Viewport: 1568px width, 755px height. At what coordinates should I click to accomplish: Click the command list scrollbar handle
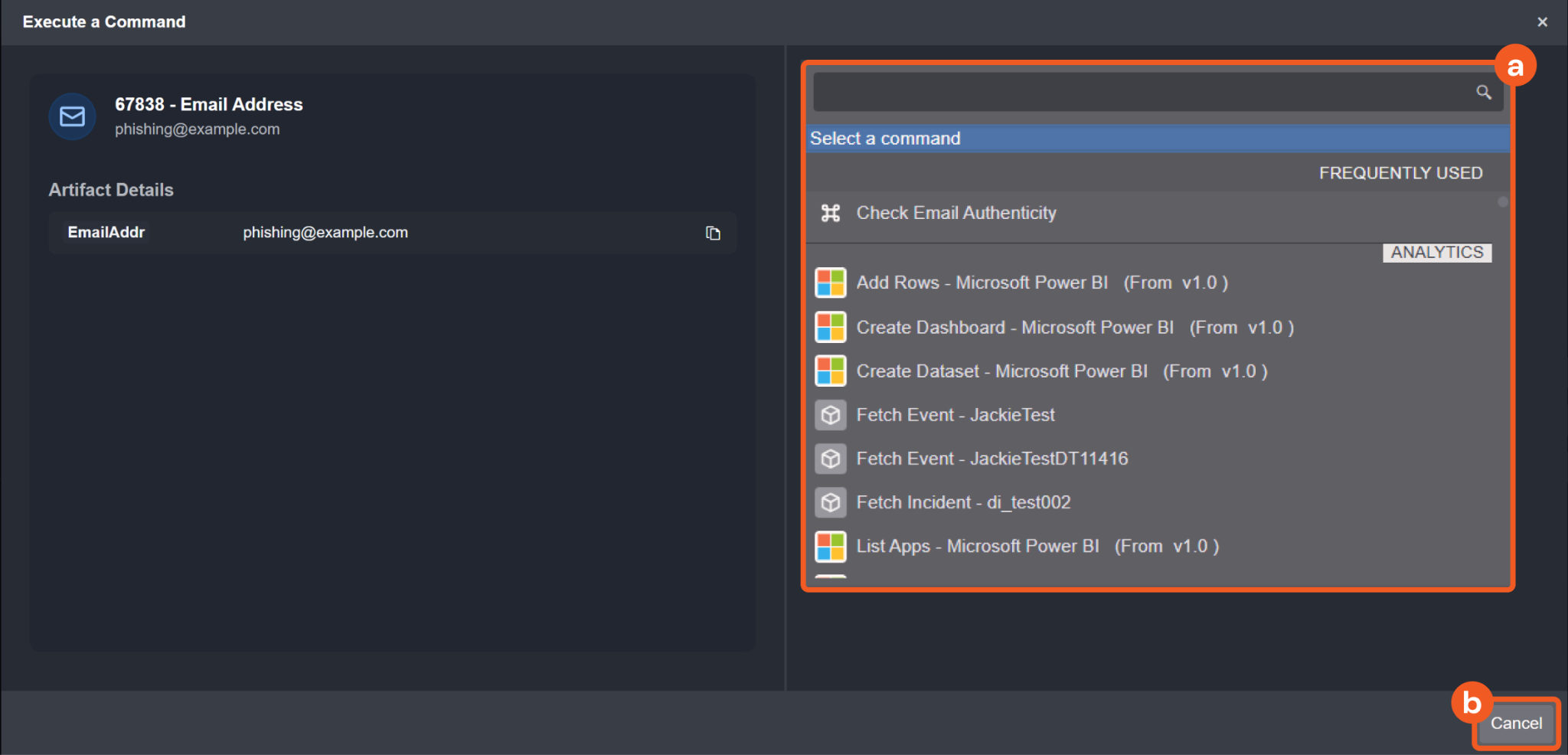[x=1502, y=202]
